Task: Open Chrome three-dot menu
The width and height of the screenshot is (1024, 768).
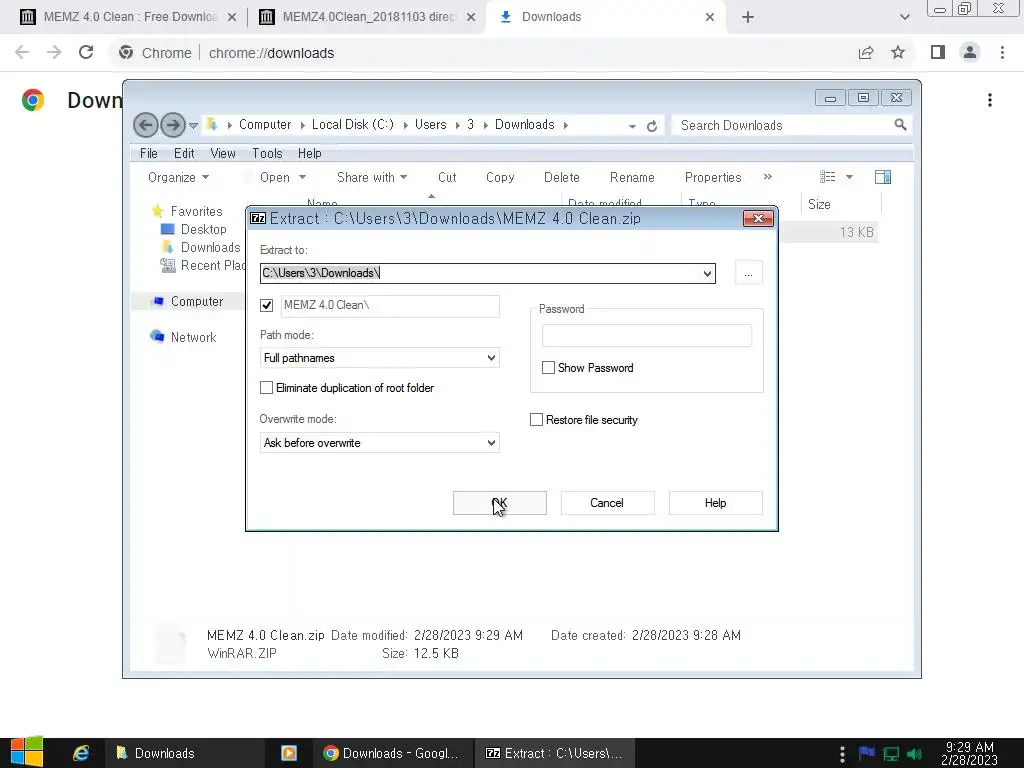Action: pos(1002,52)
